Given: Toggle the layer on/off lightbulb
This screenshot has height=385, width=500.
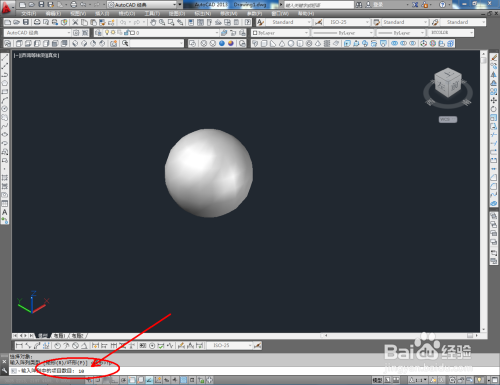Looking at the screenshot, I should pos(107,32).
